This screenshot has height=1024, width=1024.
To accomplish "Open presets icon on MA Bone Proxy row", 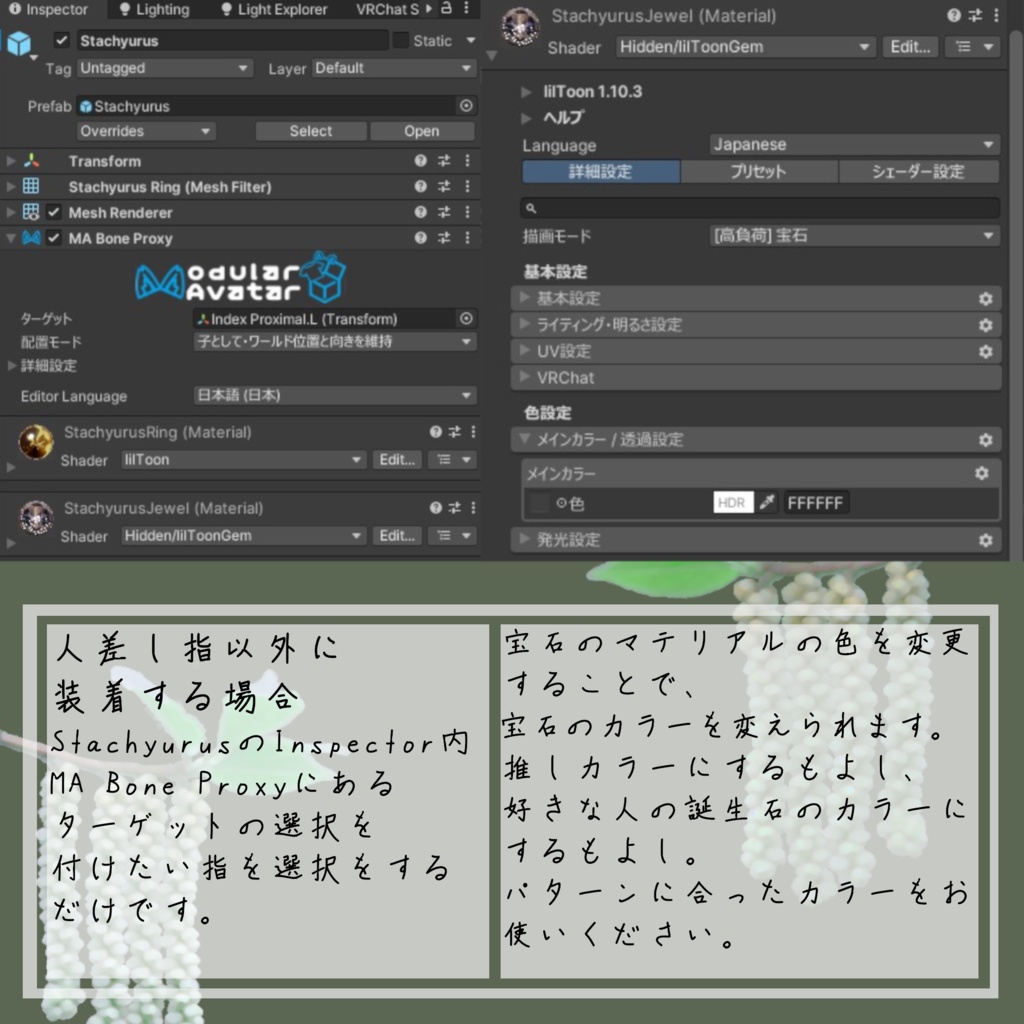I will pyautogui.click(x=444, y=238).
